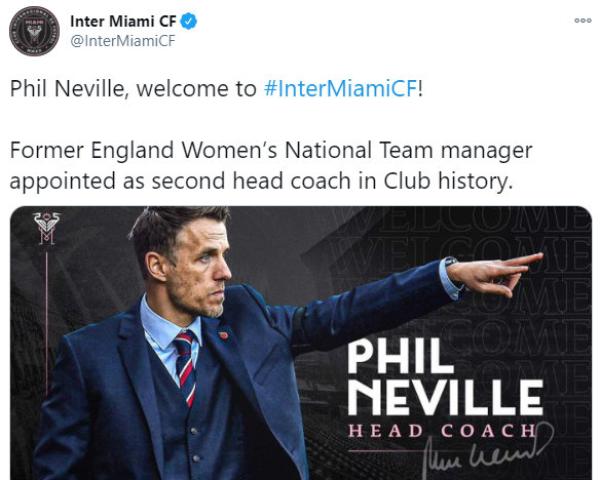This screenshot has width=600, height=480.
Task: Click the red lapel pin on jacket
Action: pos(223,335)
